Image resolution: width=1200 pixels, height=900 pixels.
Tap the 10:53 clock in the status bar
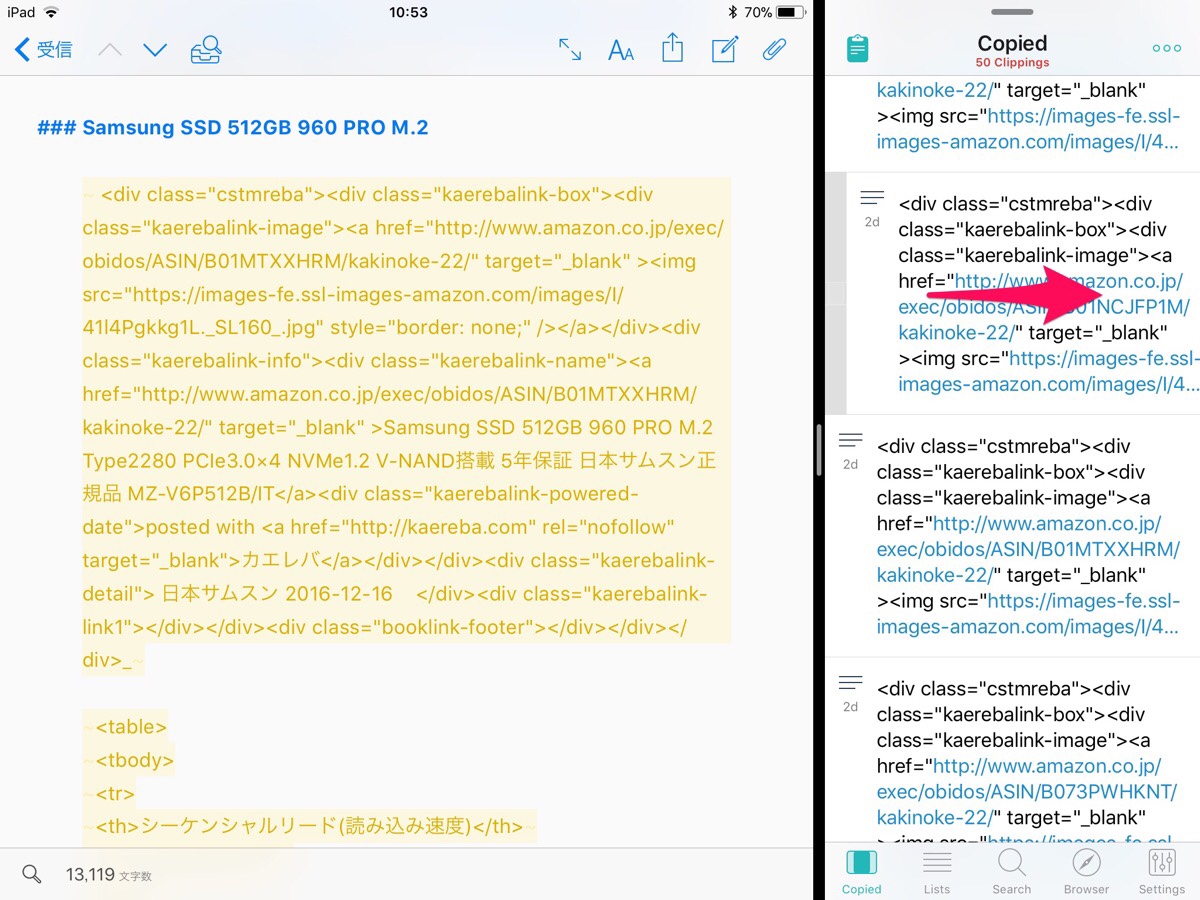[408, 12]
